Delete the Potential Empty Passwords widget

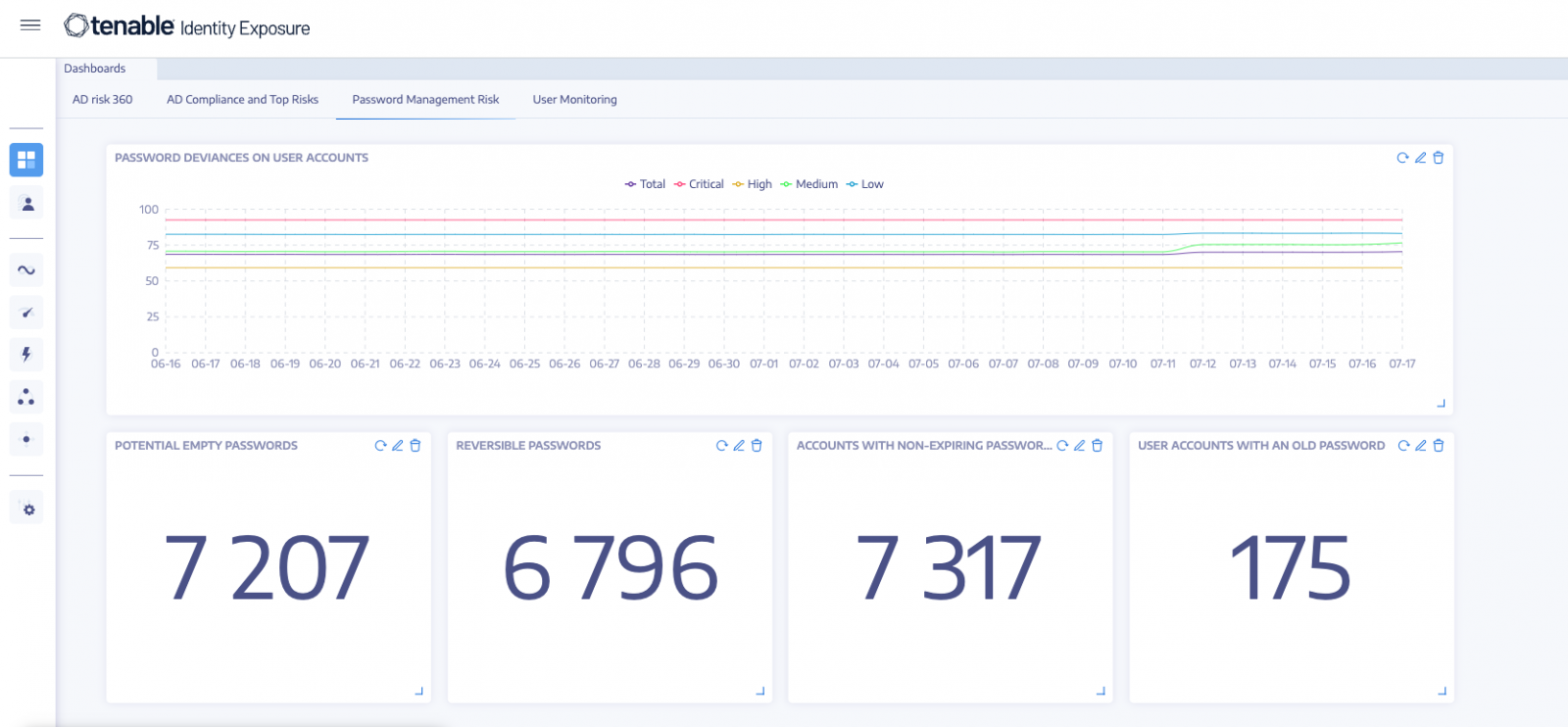coord(416,446)
